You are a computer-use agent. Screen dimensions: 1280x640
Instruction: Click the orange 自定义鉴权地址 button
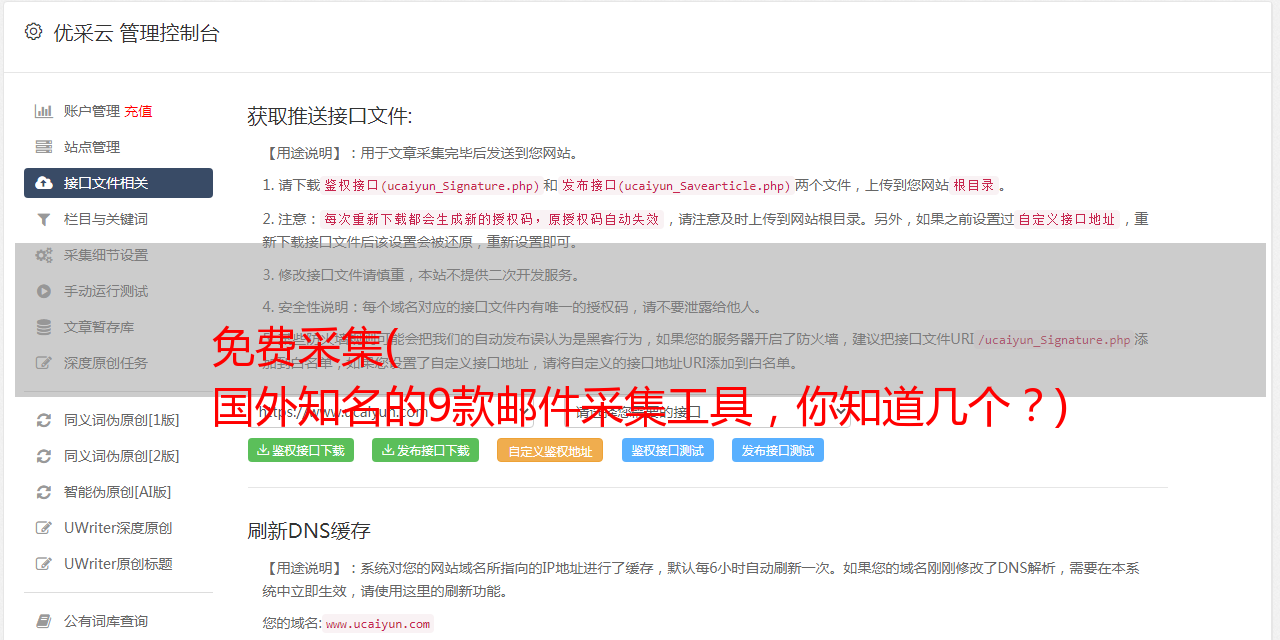(550, 450)
